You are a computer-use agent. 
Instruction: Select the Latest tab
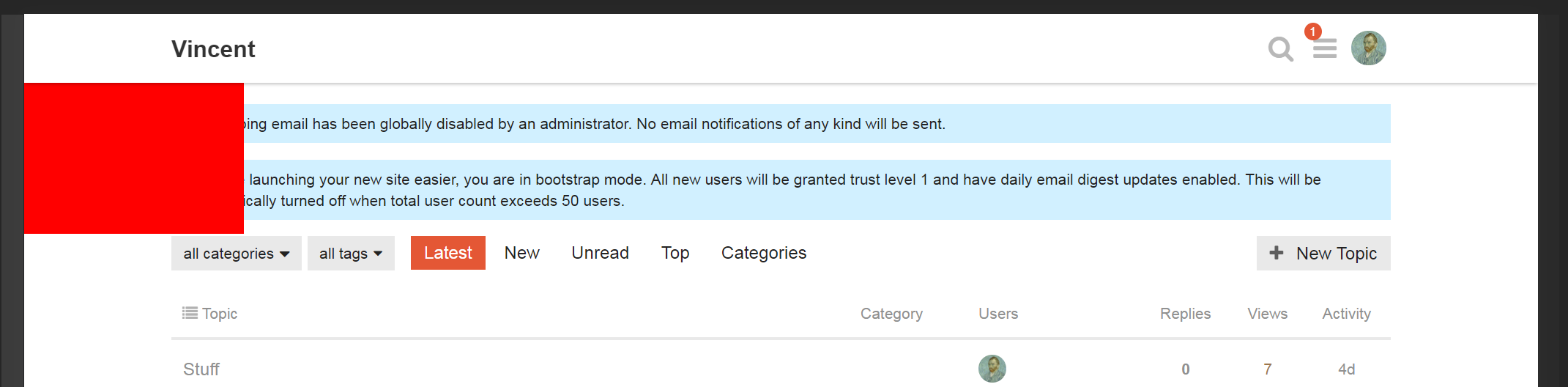[447, 253]
